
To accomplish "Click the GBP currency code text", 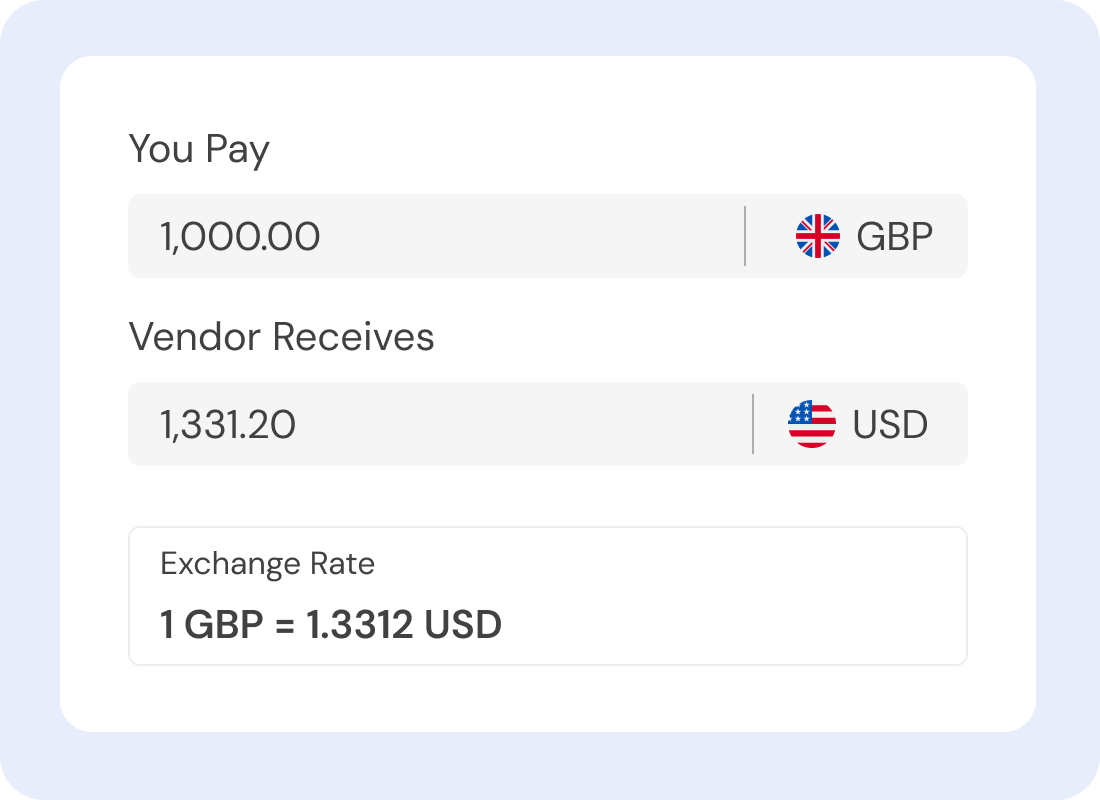I will click(x=894, y=237).
